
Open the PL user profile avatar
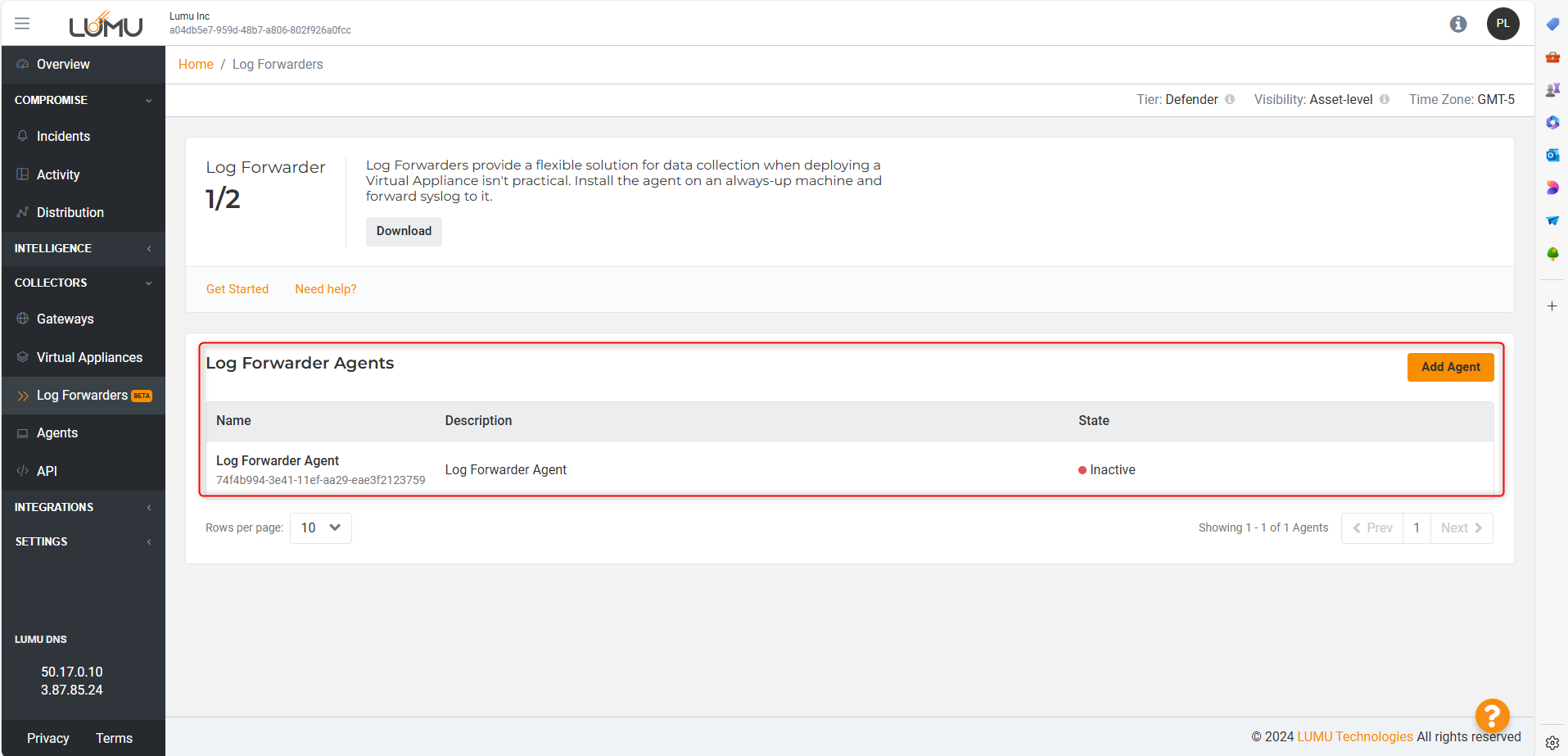[x=1502, y=24]
